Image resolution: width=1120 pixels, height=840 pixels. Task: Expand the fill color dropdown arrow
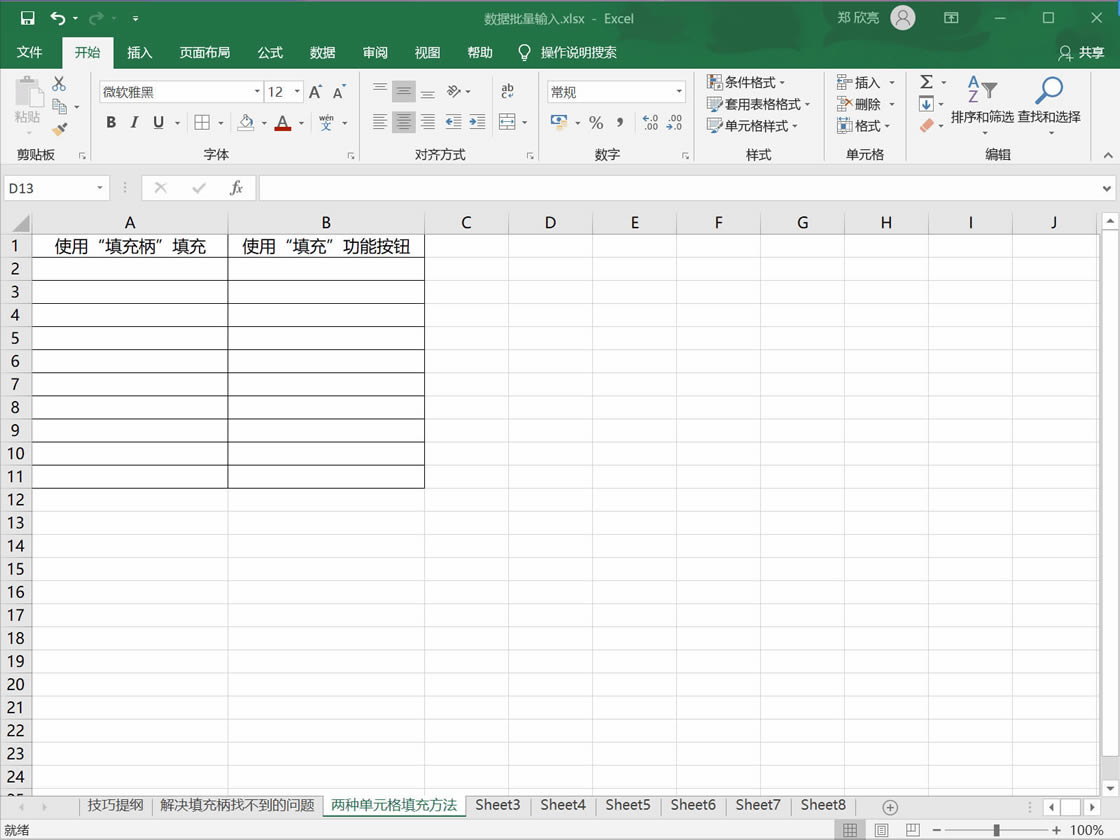coord(262,122)
